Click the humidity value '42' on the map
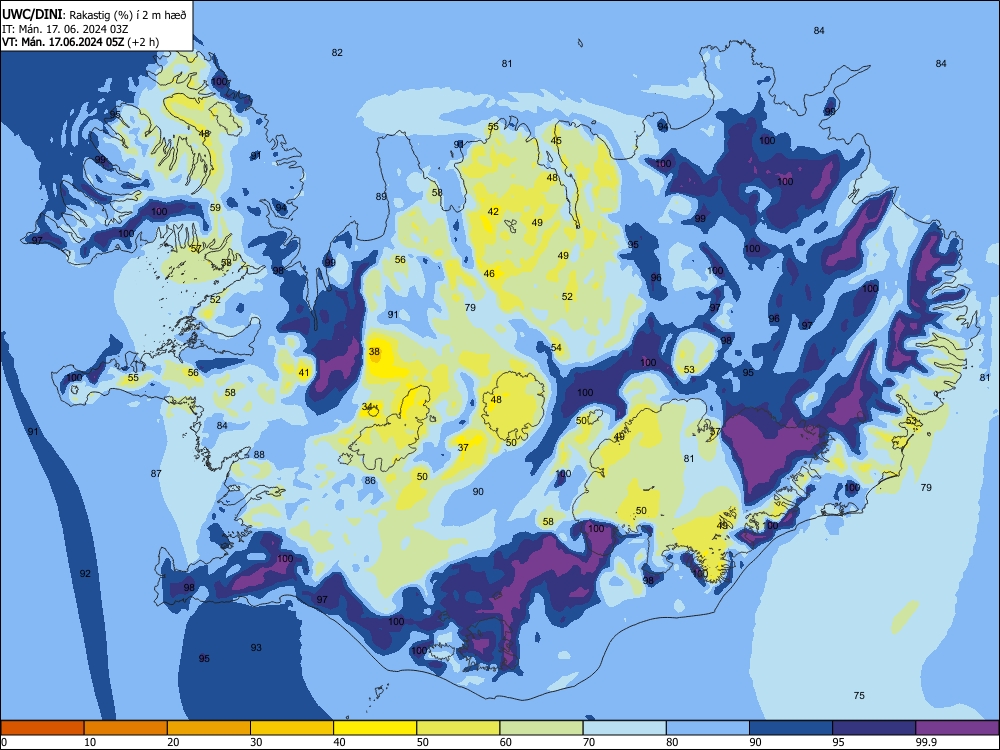The height and width of the screenshot is (750, 1000). point(493,212)
